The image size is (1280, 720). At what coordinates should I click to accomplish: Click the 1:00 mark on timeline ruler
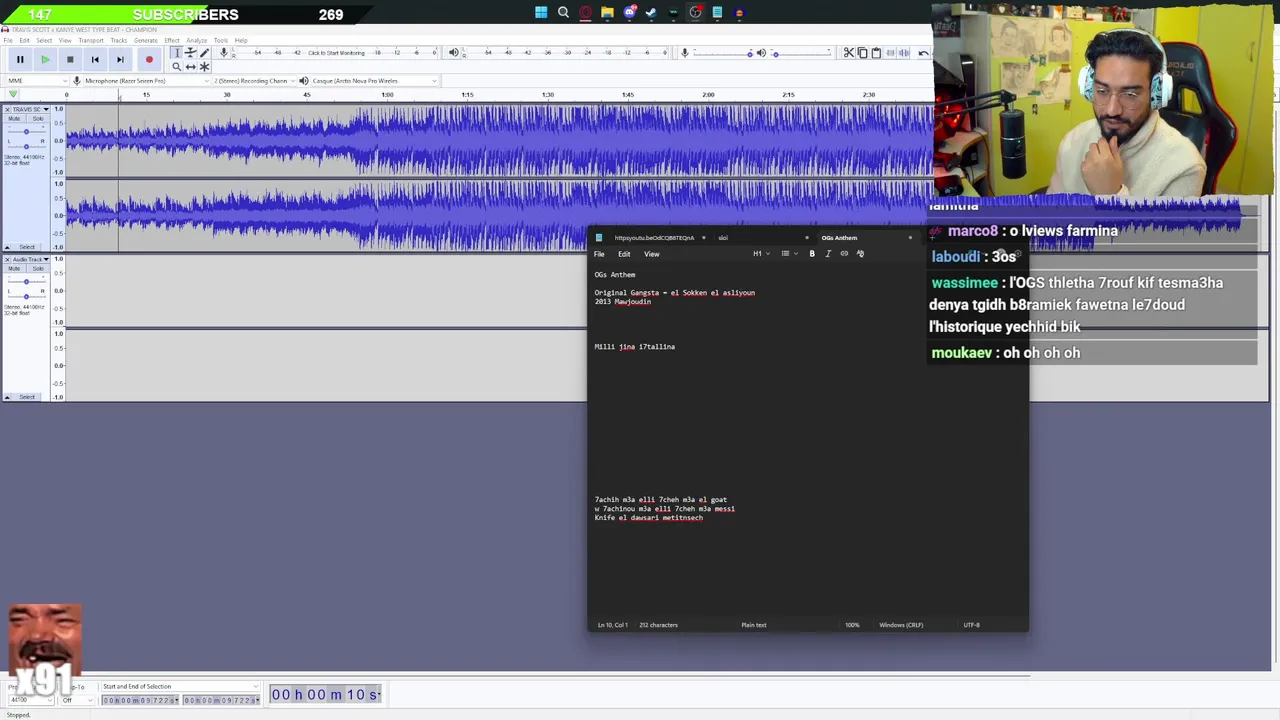(x=387, y=95)
